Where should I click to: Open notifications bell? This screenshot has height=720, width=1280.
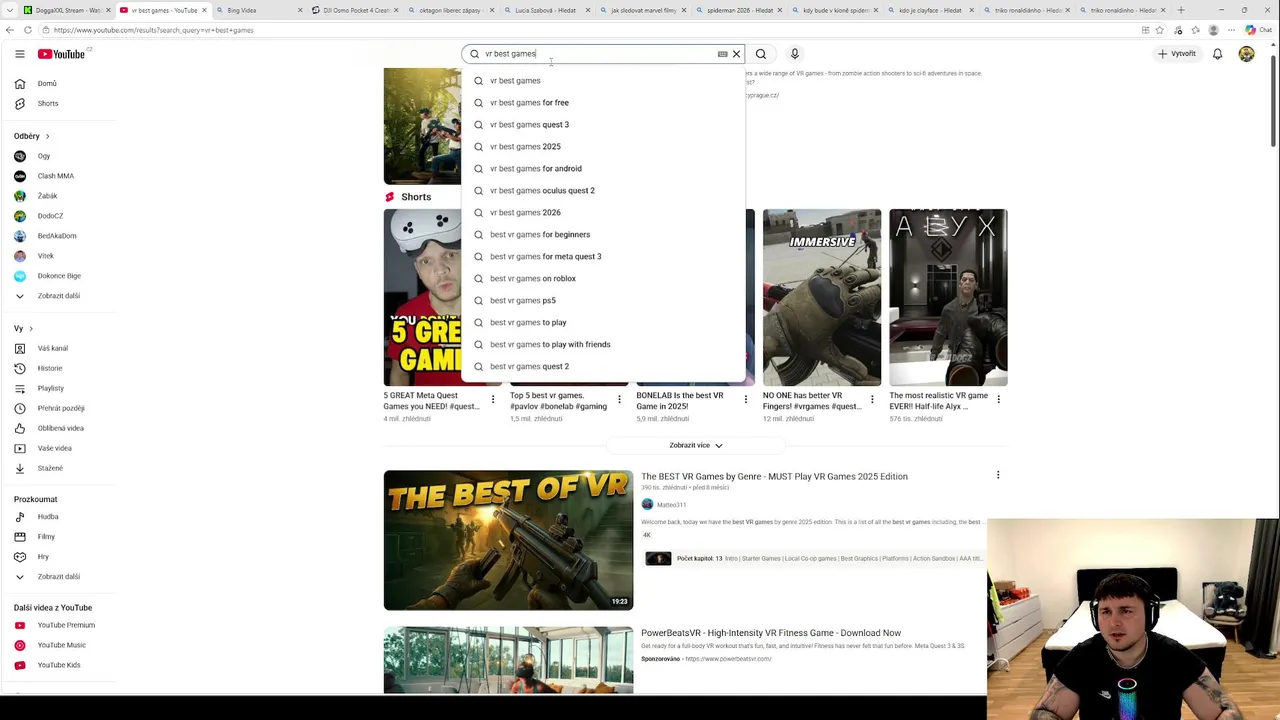click(x=1217, y=54)
